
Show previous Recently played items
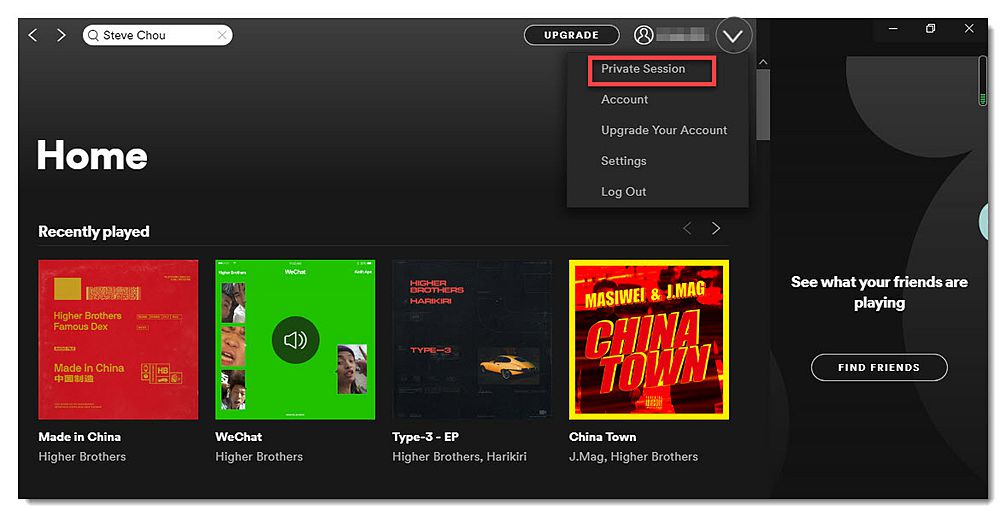coord(687,228)
